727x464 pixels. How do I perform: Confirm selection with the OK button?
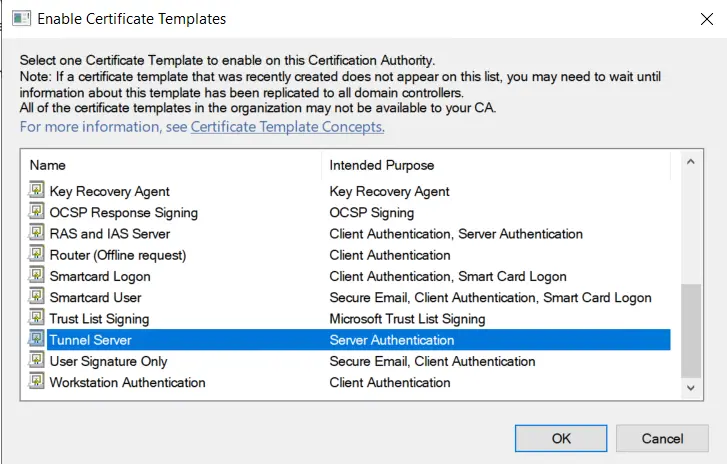(561, 438)
